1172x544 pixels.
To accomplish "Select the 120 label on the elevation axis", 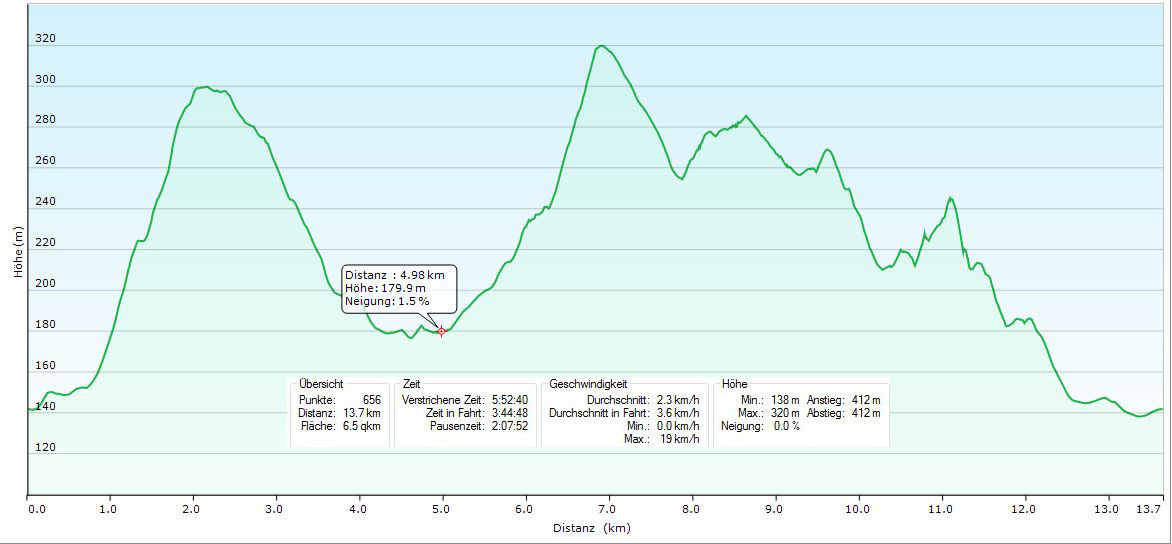I will coord(46,448).
